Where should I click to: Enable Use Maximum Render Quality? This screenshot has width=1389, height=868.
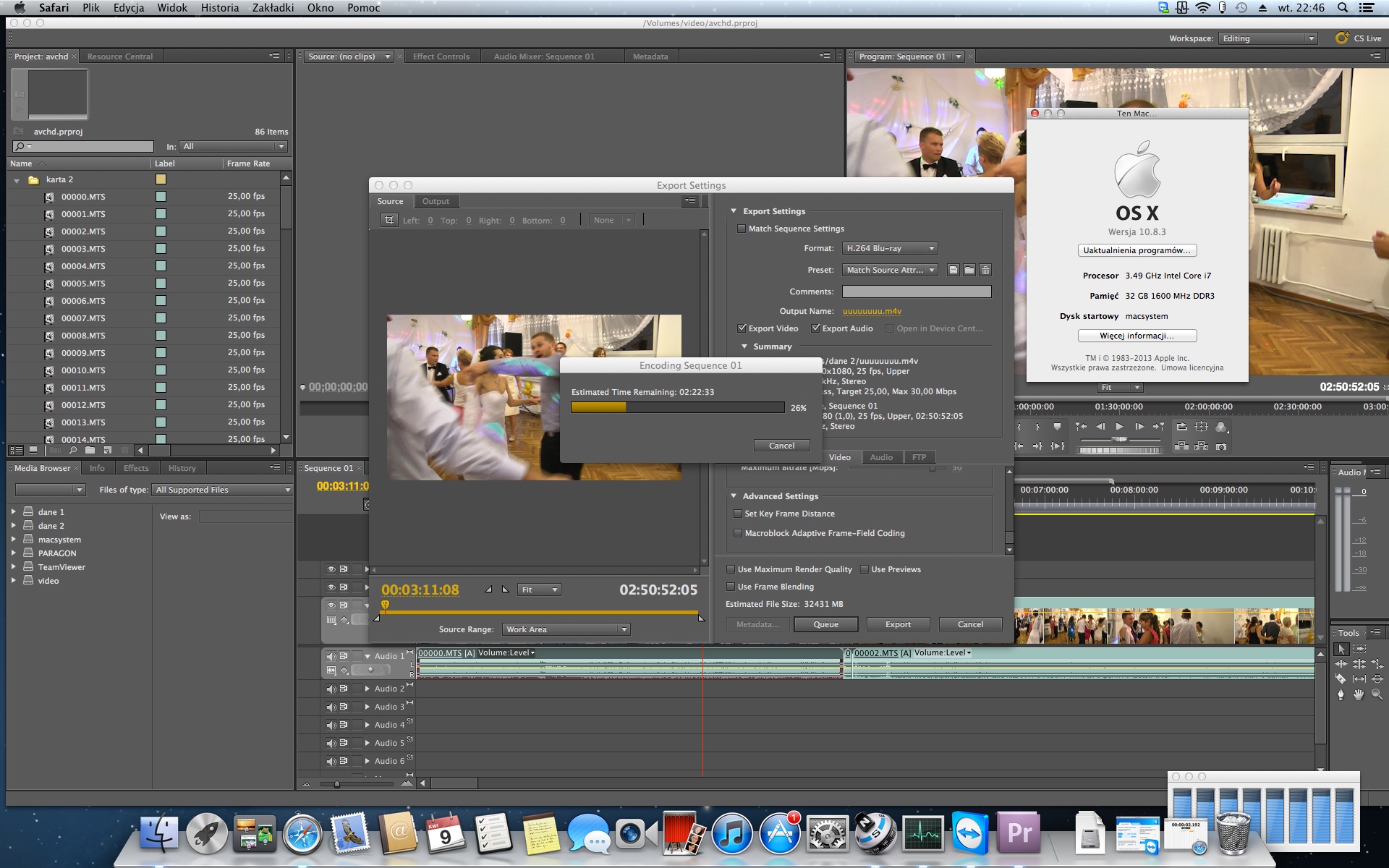(x=731, y=569)
